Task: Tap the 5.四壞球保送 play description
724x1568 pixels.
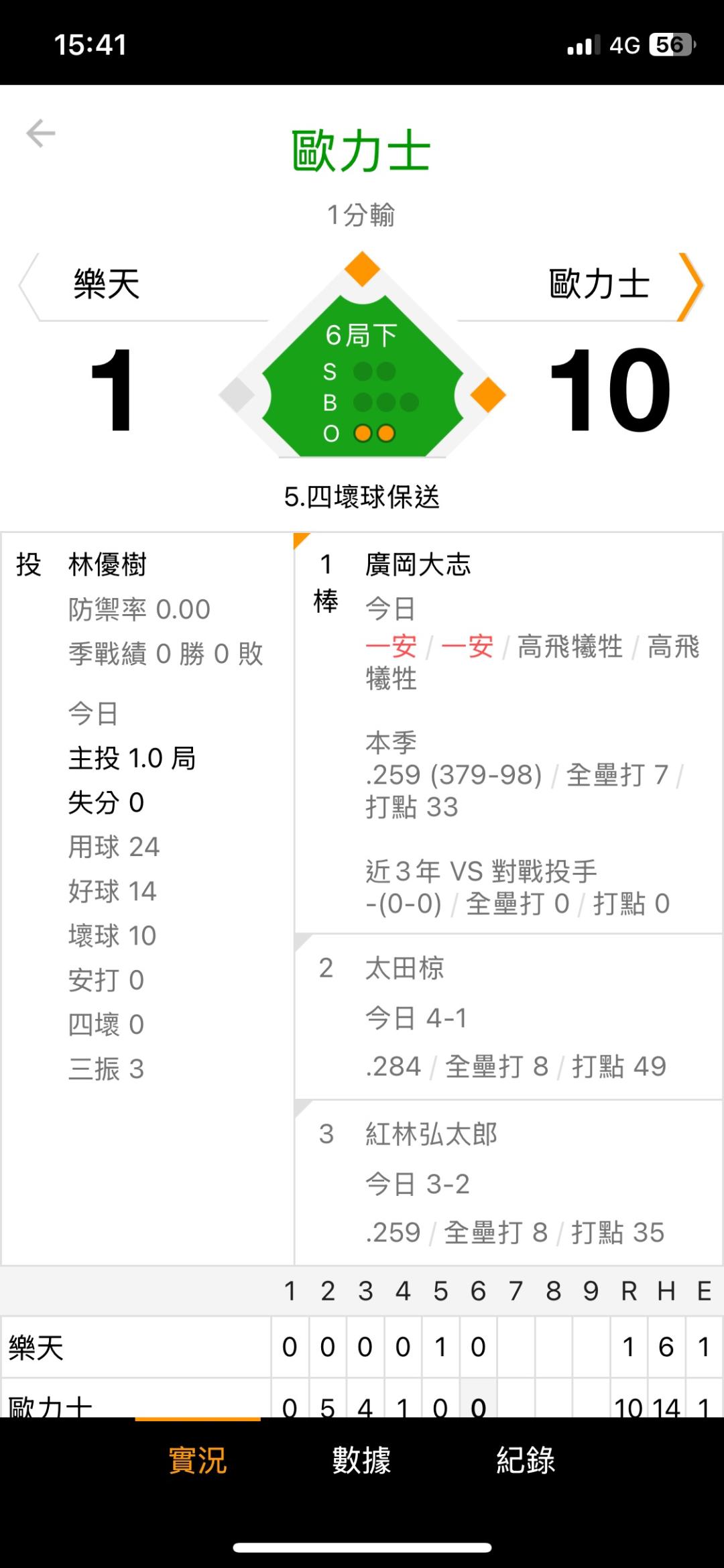Action: tap(362, 497)
